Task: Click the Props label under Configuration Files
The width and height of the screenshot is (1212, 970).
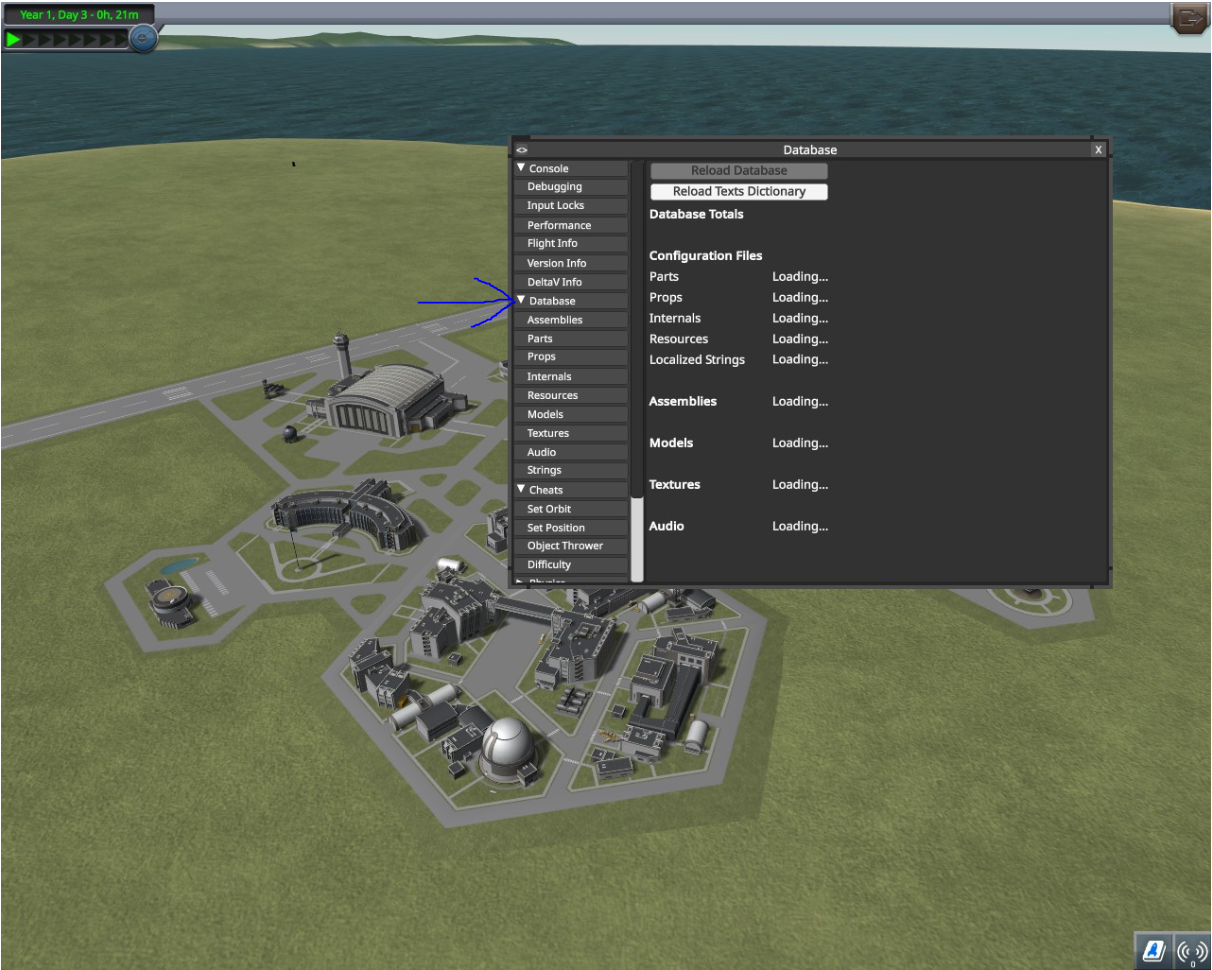Action: (x=666, y=298)
